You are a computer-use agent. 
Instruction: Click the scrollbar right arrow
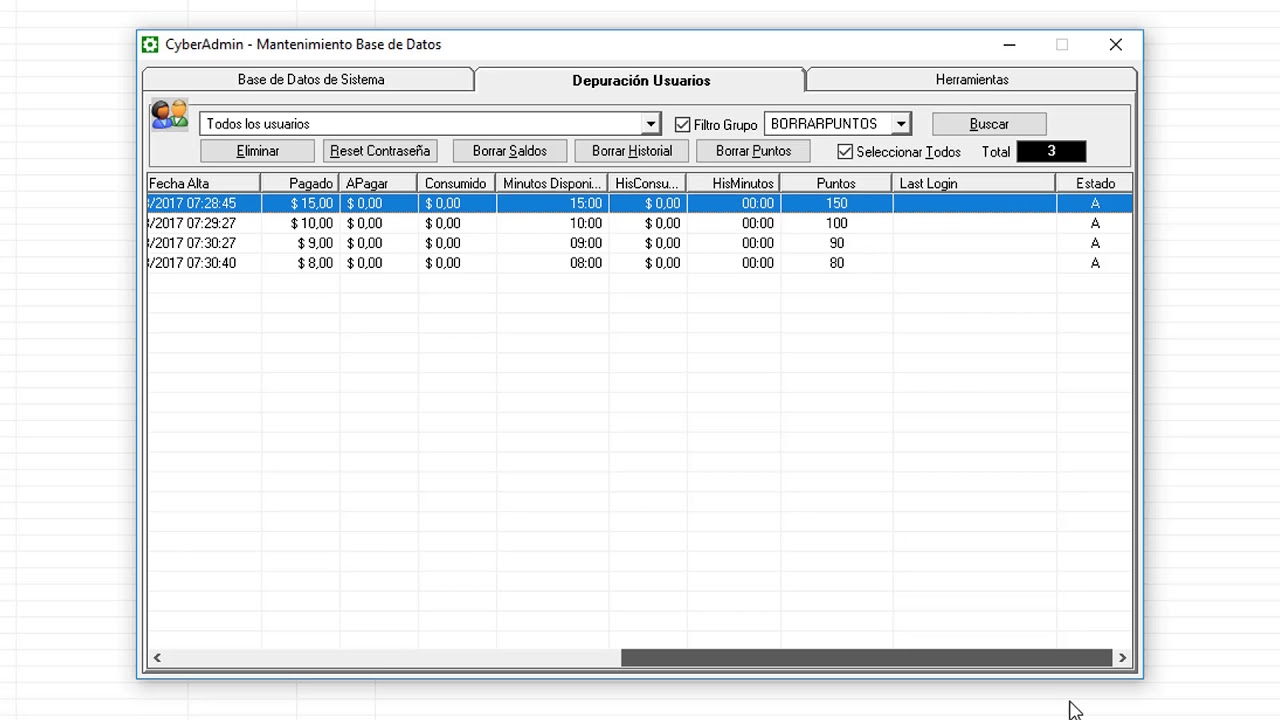click(1122, 658)
